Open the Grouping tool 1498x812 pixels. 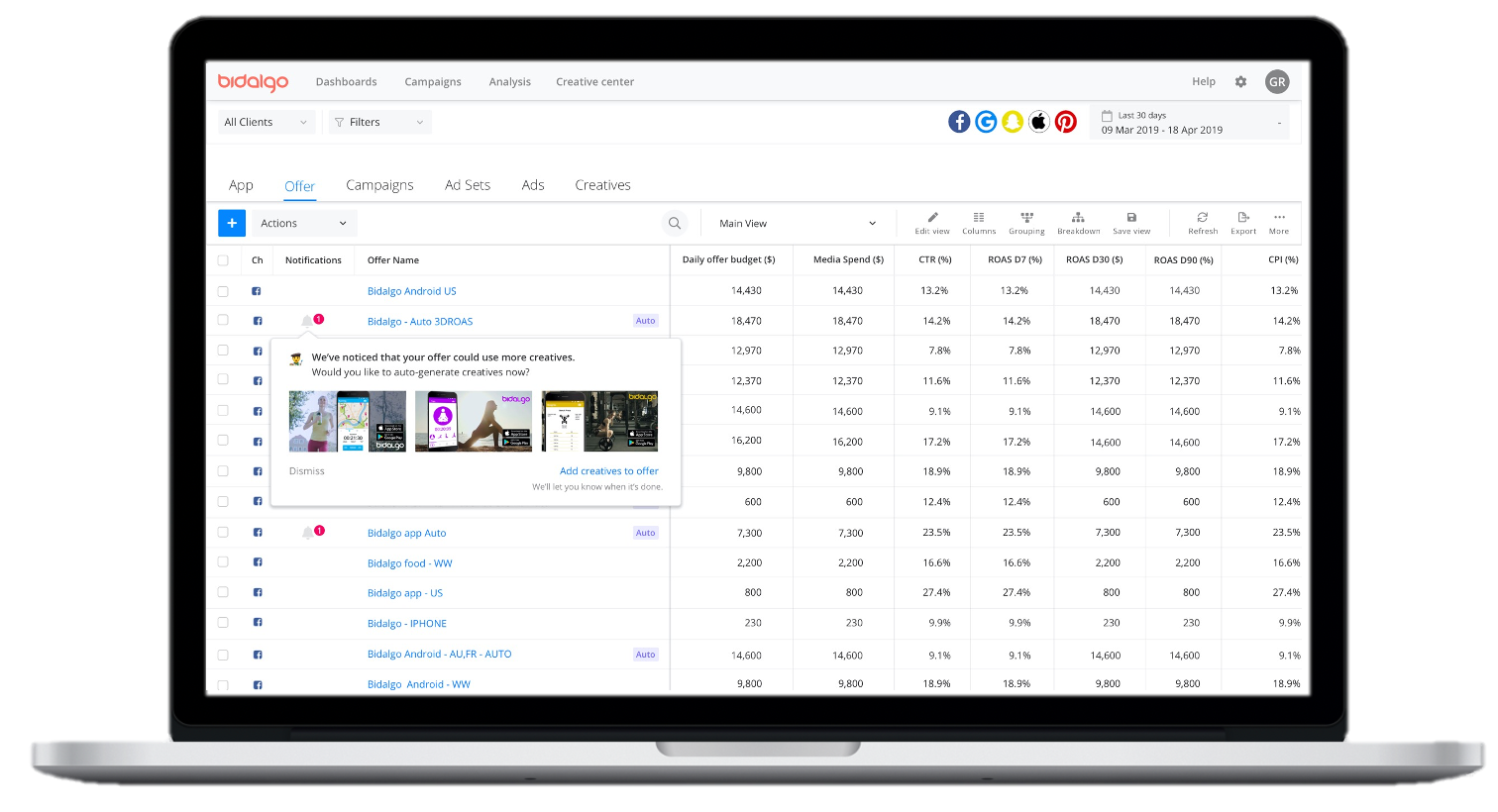(x=1027, y=223)
